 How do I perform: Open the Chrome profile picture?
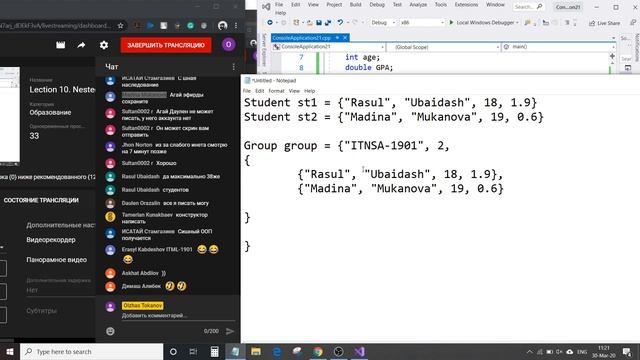point(222,26)
